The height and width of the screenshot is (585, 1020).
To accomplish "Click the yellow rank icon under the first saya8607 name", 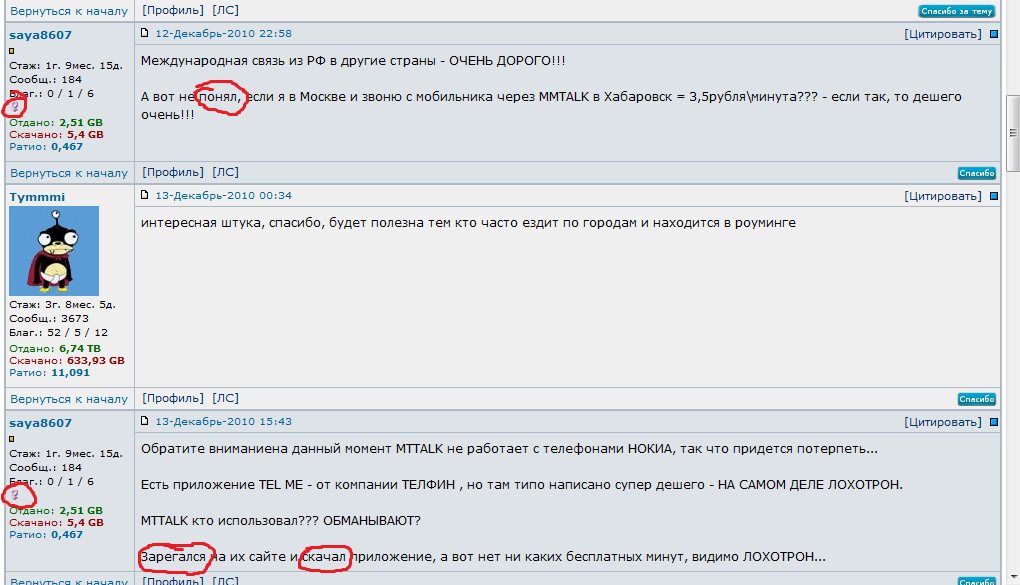I will pos(12,51).
